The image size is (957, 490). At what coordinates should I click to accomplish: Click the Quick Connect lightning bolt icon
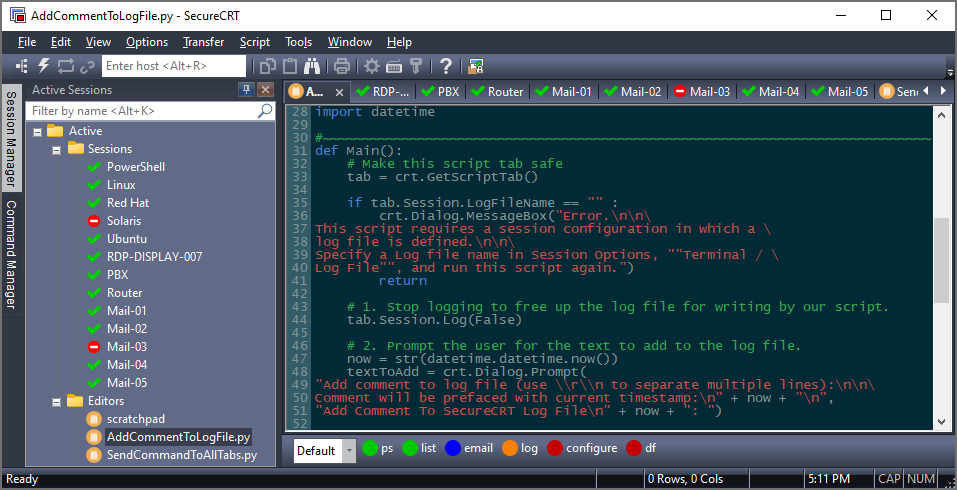click(x=44, y=66)
